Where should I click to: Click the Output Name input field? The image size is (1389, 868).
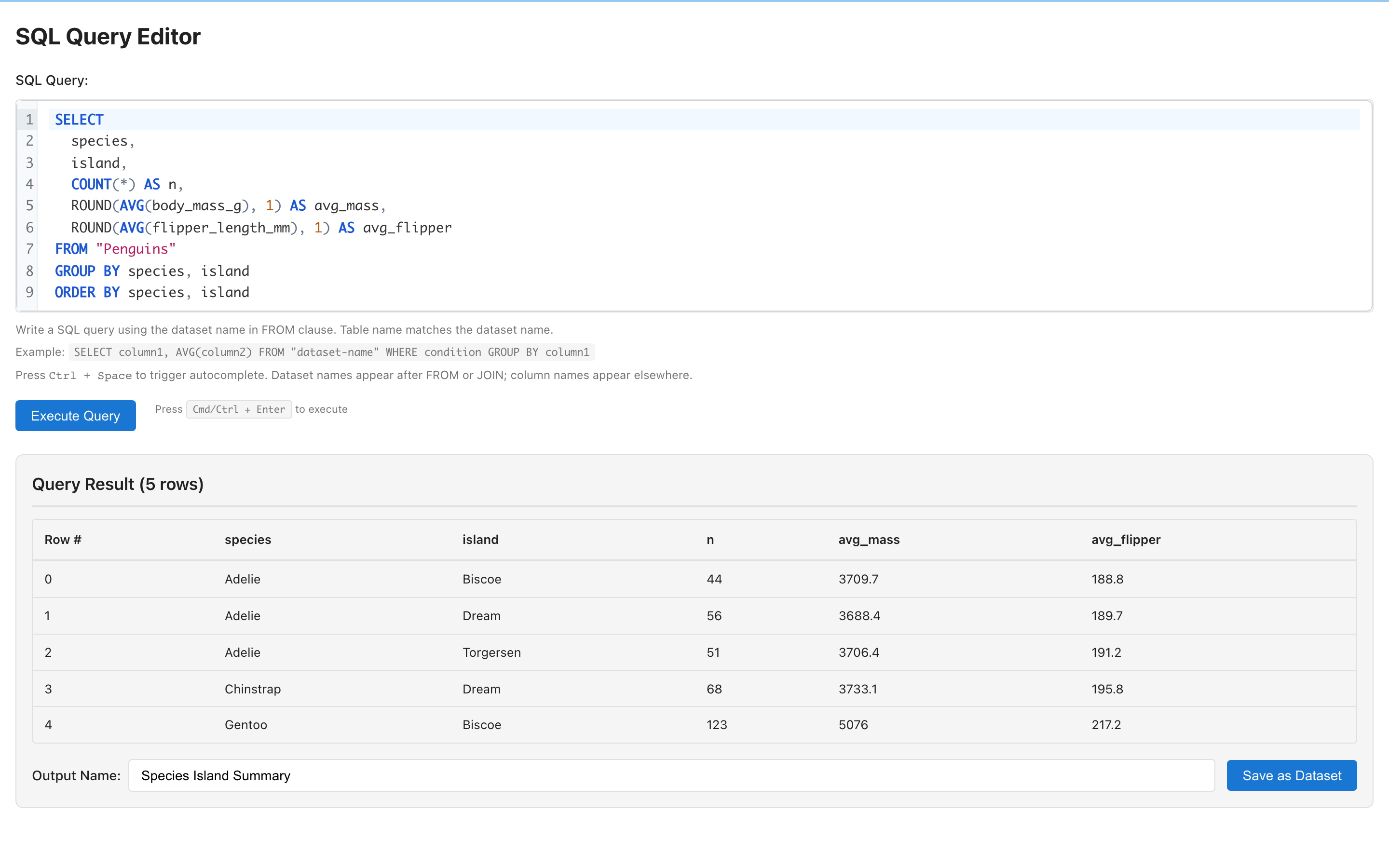pyautogui.click(x=671, y=775)
